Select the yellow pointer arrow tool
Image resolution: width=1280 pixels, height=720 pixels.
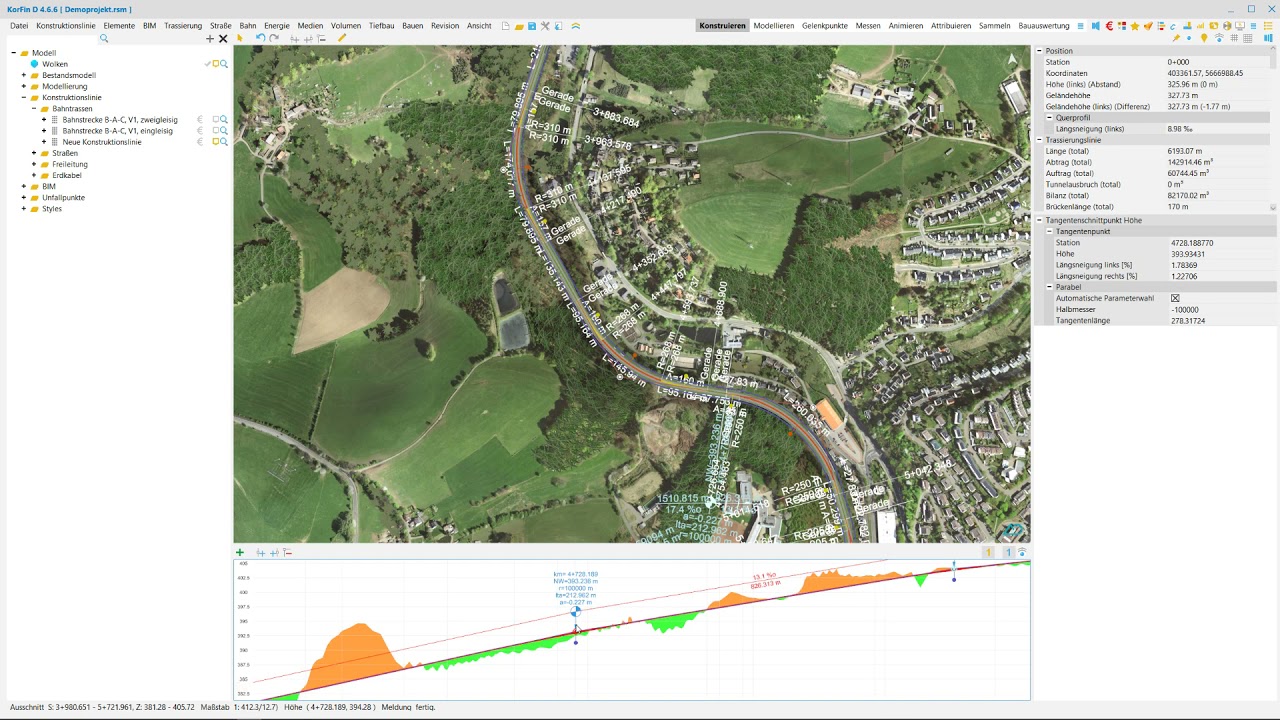point(240,39)
